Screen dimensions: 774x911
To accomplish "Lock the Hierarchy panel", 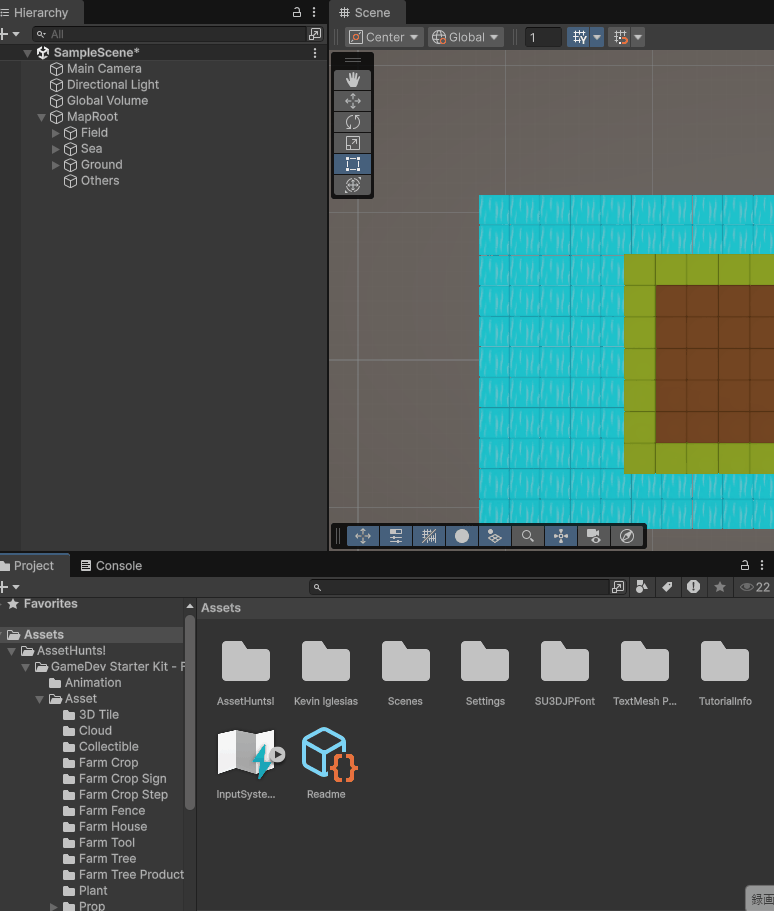I will (x=297, y=13).
